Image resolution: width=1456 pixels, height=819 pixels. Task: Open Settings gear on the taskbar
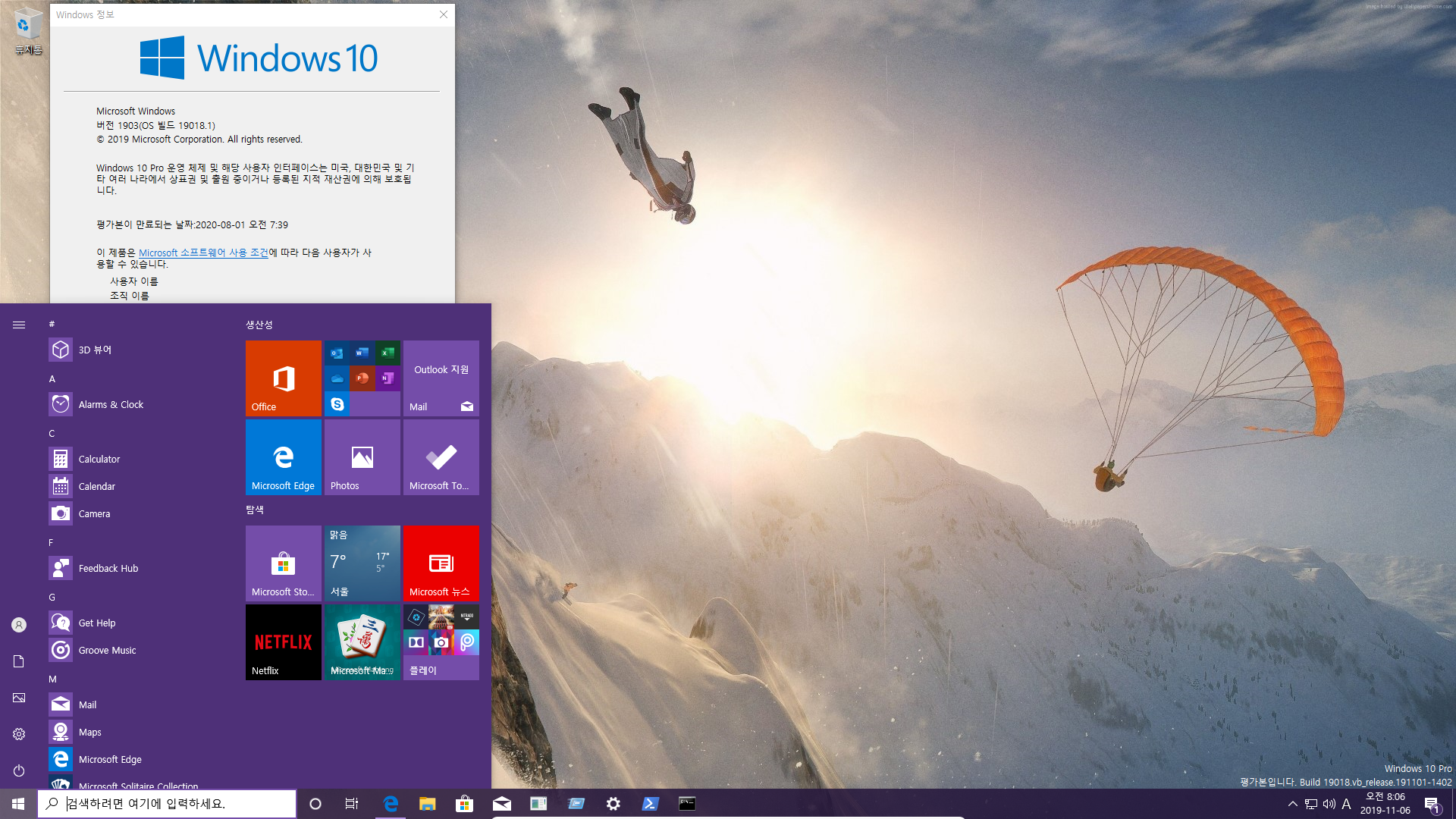(x=613, y=804)
